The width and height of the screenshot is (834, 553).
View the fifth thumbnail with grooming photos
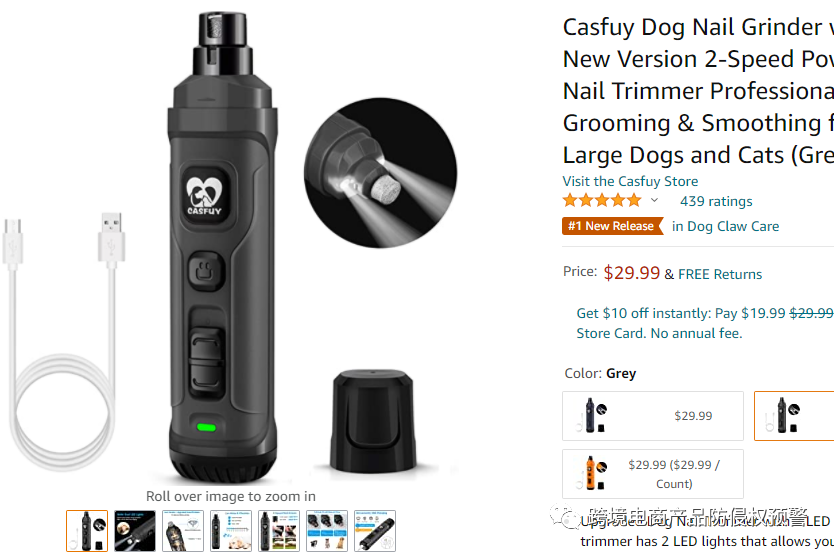coord(279,531)
